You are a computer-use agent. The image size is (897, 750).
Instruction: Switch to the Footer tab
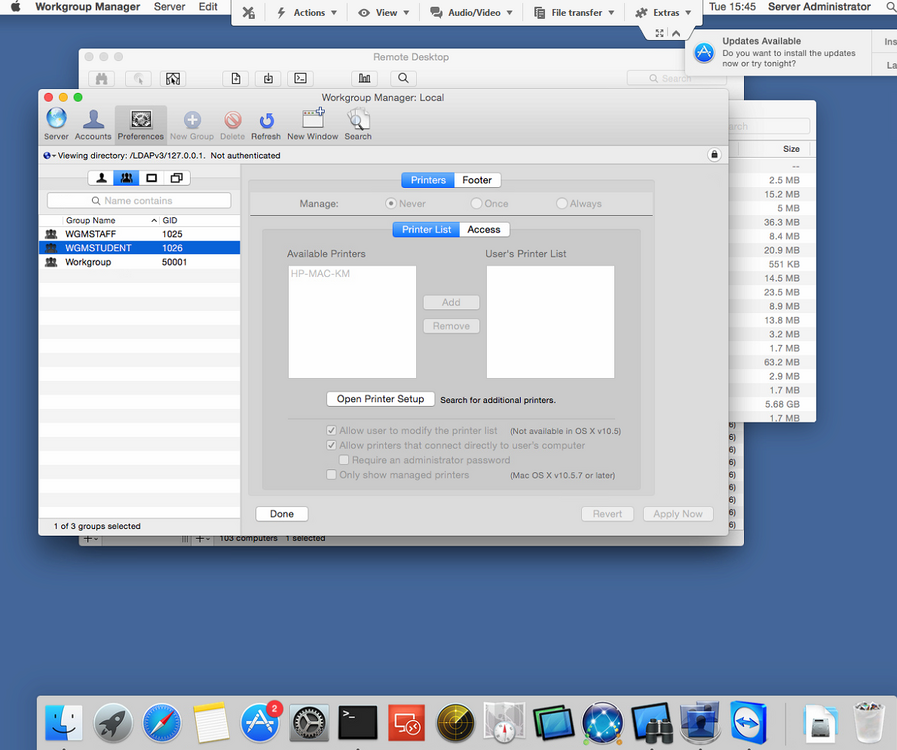click(477, 180)
